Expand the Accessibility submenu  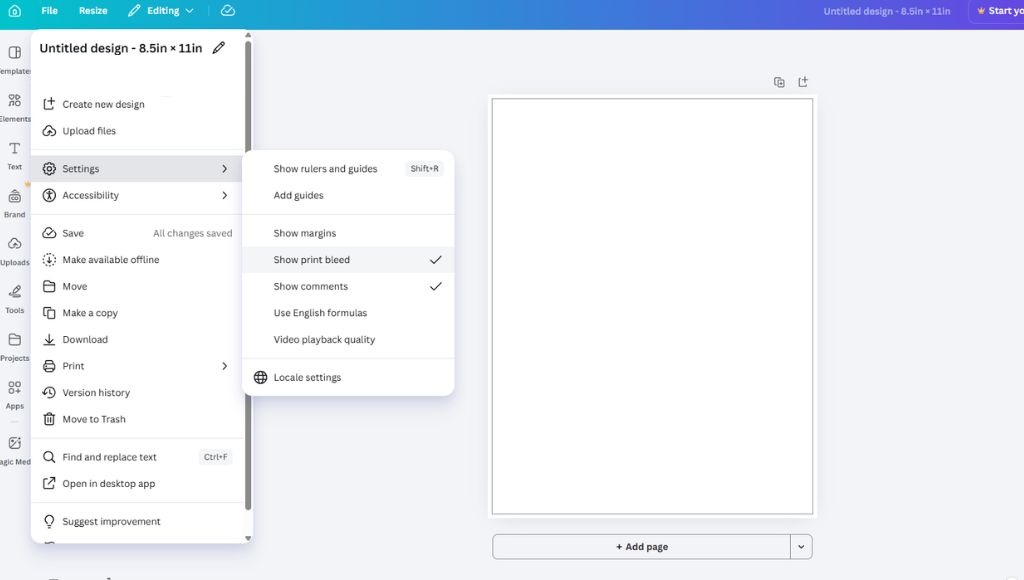click(137, 195)
